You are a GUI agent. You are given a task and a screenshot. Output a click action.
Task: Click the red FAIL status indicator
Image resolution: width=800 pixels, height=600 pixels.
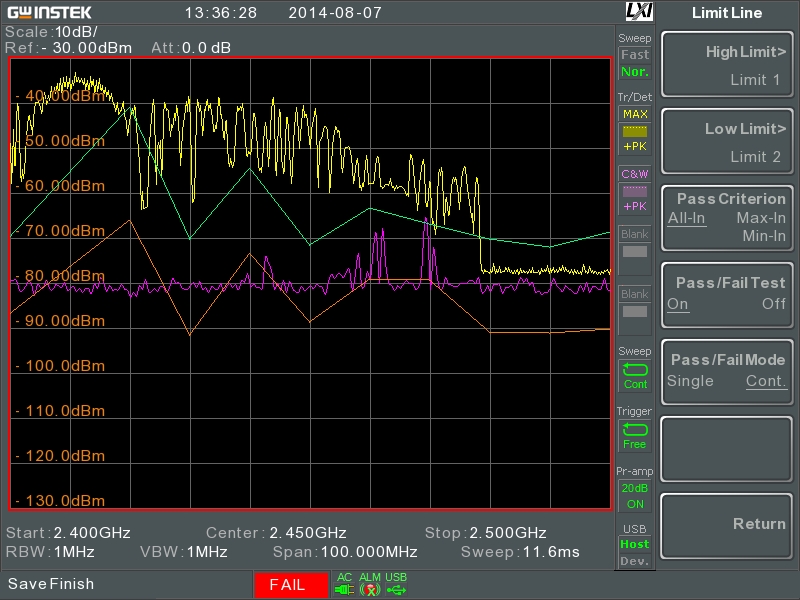291,585
